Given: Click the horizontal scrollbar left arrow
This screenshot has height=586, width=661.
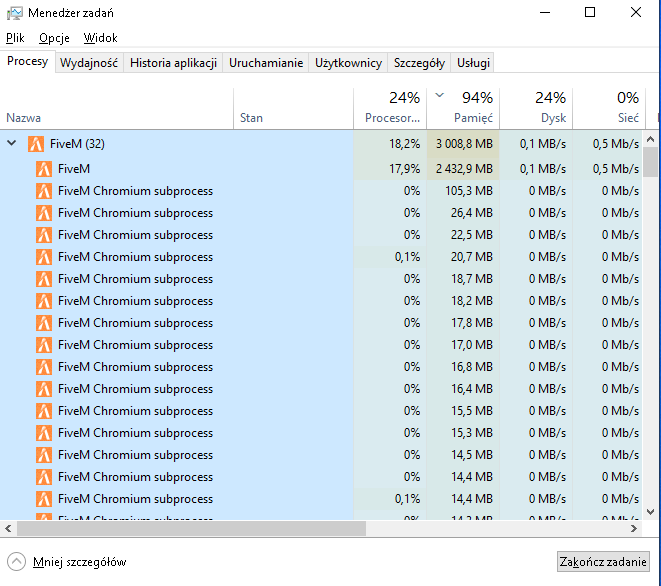Looking at the screenshot, I should (x=8, y=528).
